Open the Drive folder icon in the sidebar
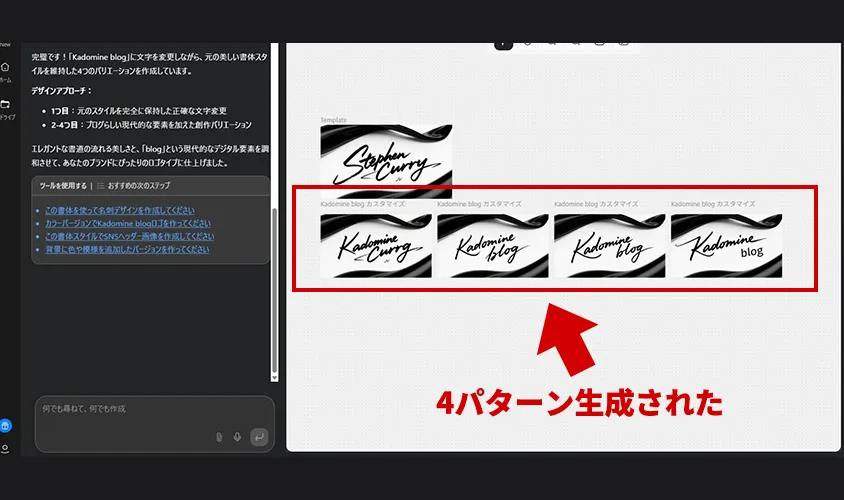This screenshot has height=500, width=844. pos(5,105)
